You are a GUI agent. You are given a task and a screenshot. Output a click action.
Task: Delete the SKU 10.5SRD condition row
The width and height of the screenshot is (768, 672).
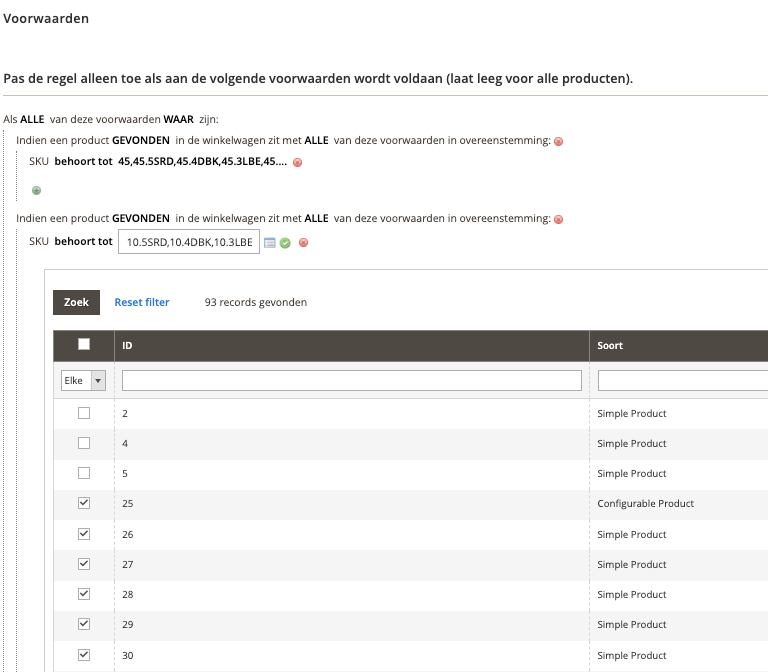tap(303, 242)
